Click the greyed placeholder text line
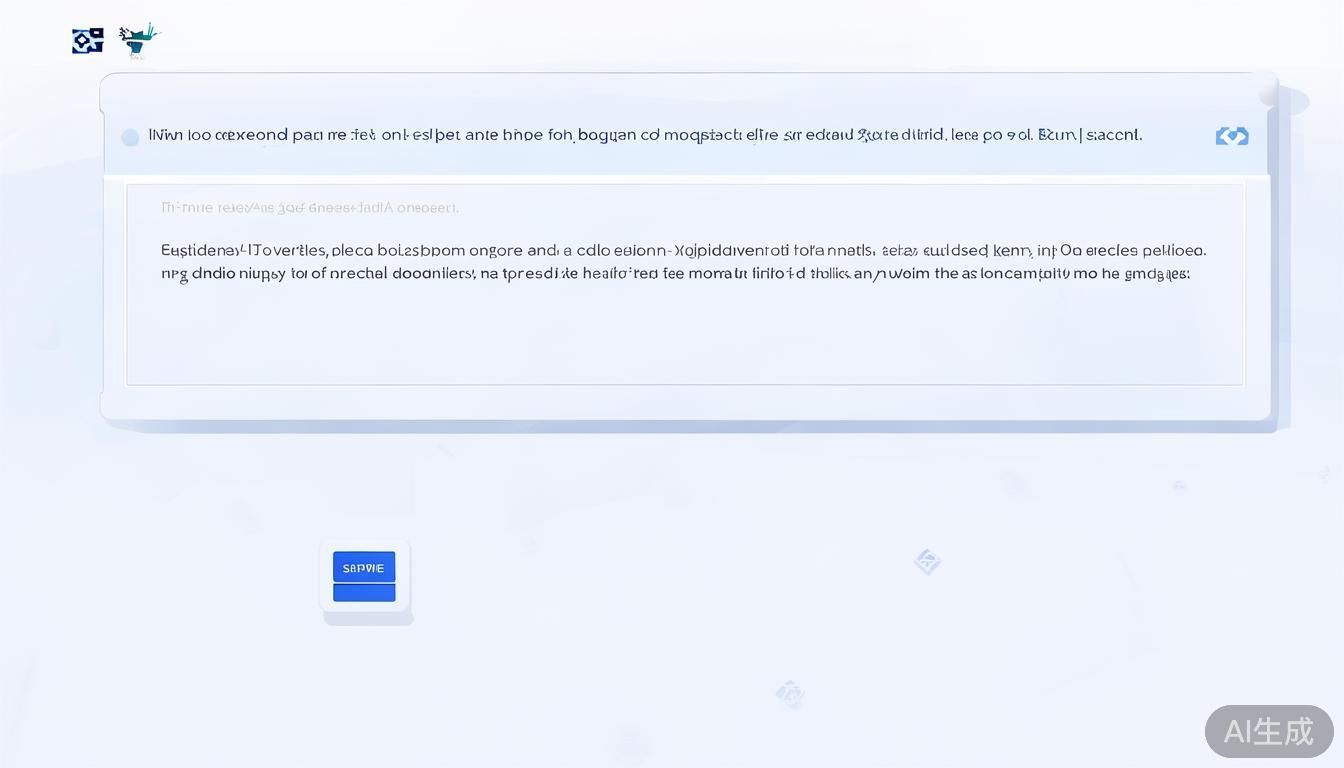 pyautogui.click(x=309, y=208)
